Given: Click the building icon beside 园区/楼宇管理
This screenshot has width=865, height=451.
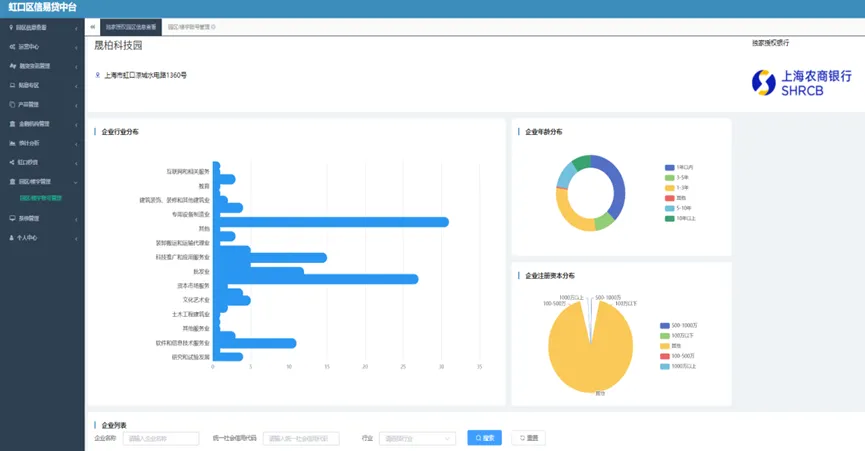Looking at the screenshot, I should tap(12, 181).
